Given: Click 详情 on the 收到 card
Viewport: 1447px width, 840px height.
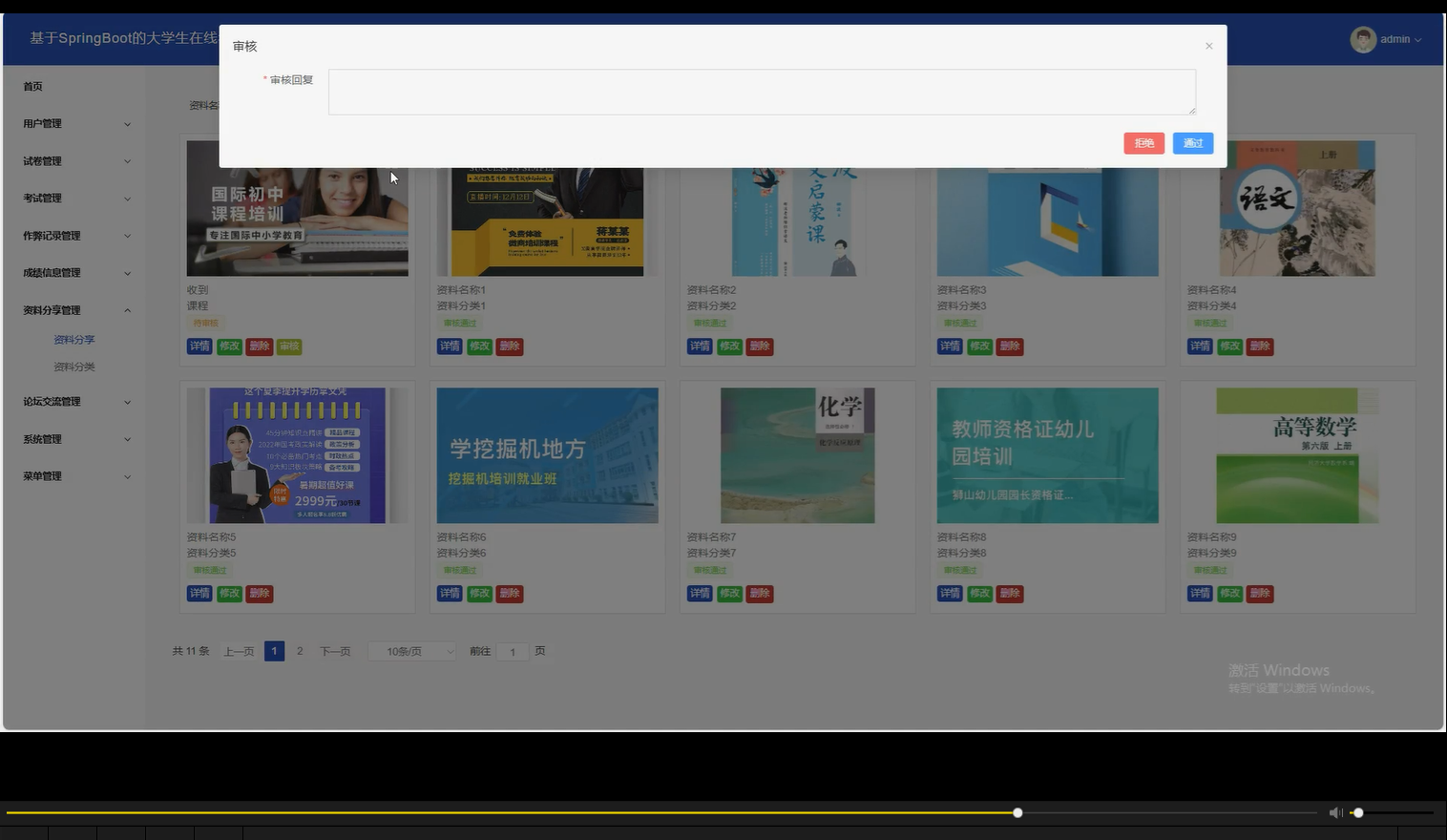Looking at the screenshot, I should [x=199, y=346].
